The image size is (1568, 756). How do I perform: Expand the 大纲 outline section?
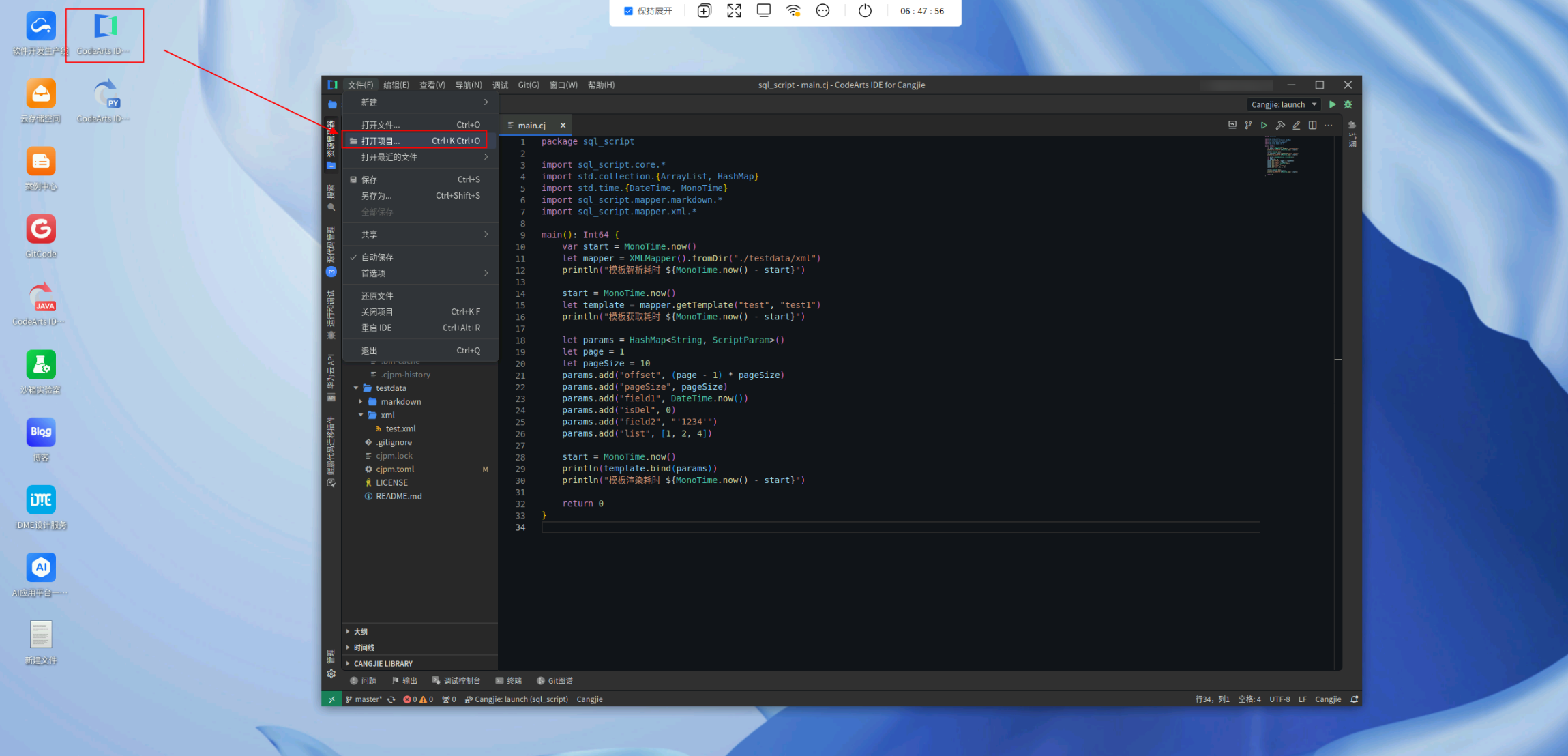coord(361,632)
